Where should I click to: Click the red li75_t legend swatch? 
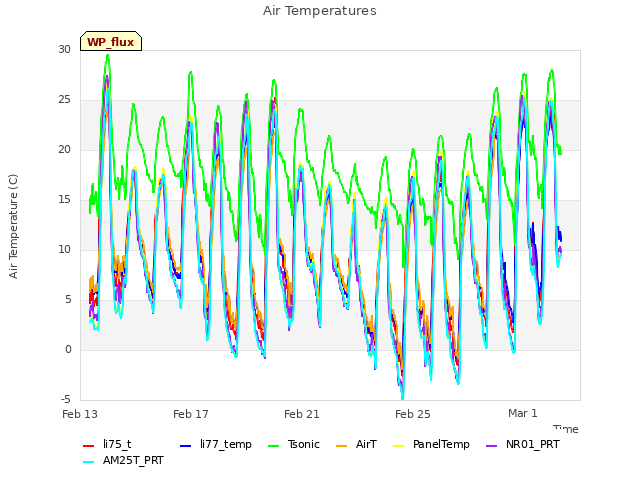pos(89,446)
